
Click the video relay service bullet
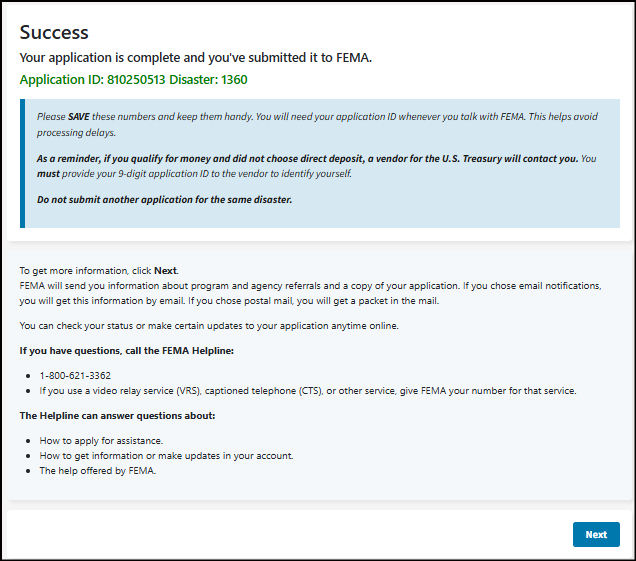[x=320, y=390]
